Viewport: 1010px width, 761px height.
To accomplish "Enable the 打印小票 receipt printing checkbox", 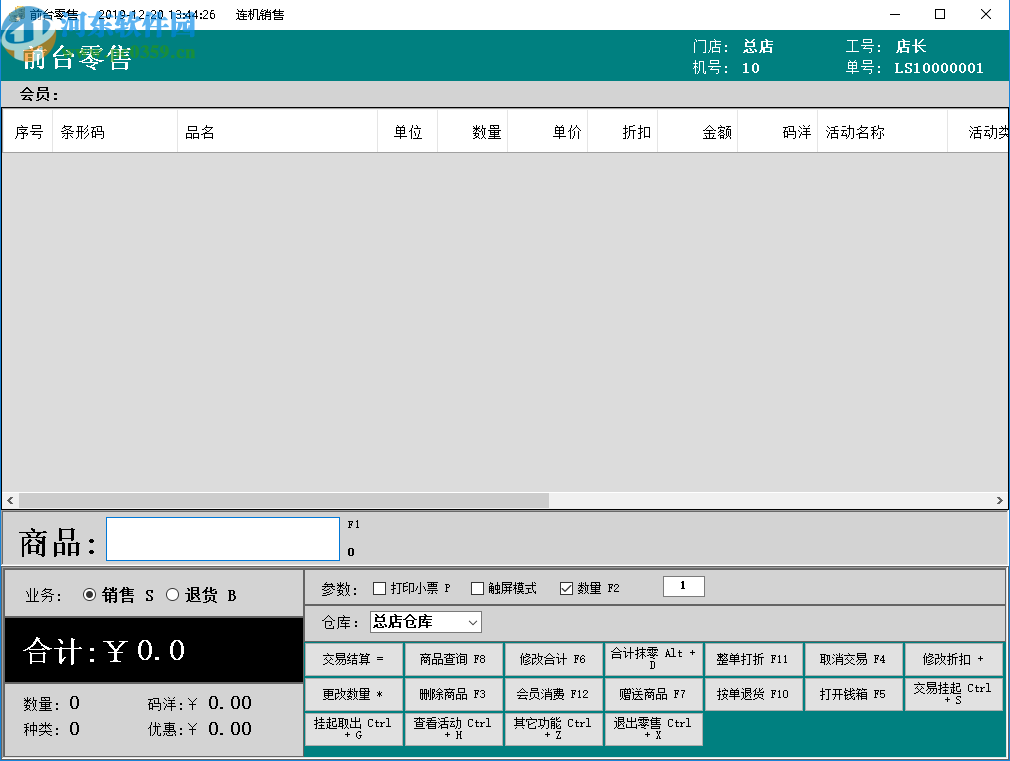I will click(x=380, y=588).
